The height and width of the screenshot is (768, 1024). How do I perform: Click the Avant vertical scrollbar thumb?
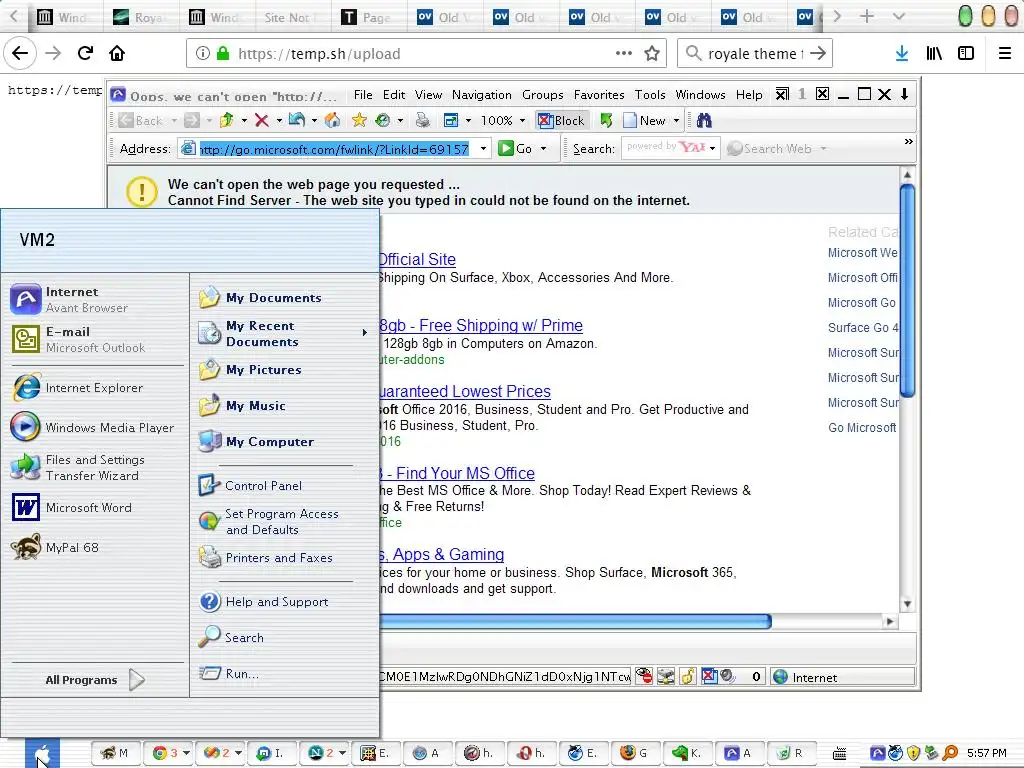pos(907,291)
